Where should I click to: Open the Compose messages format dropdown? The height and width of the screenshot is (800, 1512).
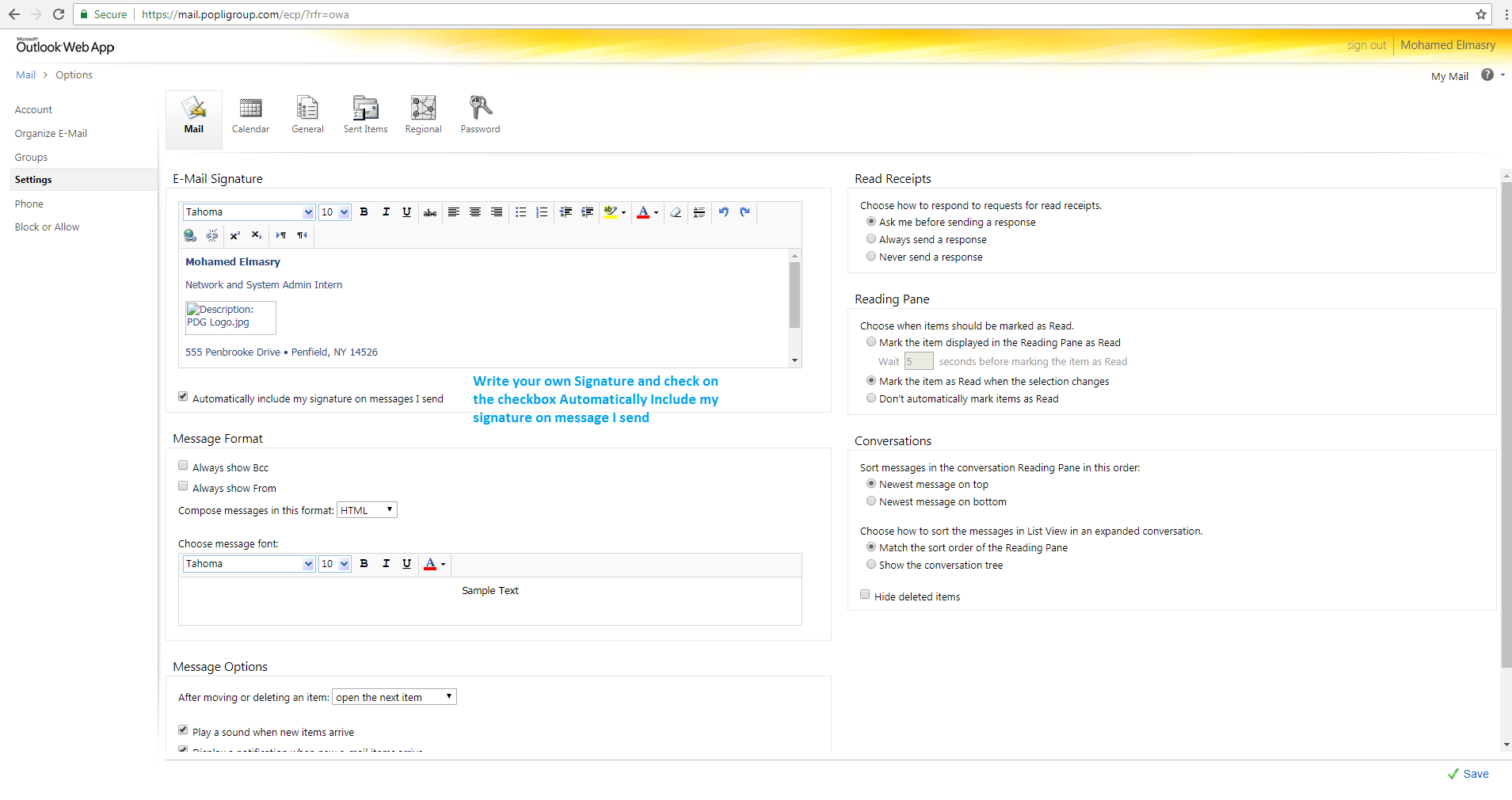(x=367, y=510)
